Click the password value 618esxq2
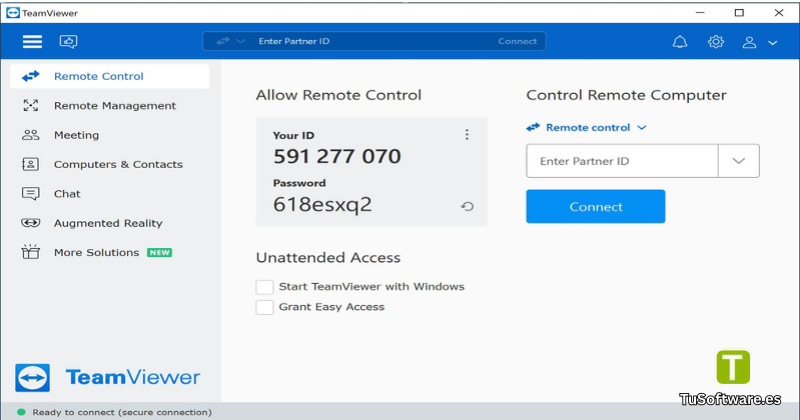Screen dimensions: 800x420 click(322, 205)
